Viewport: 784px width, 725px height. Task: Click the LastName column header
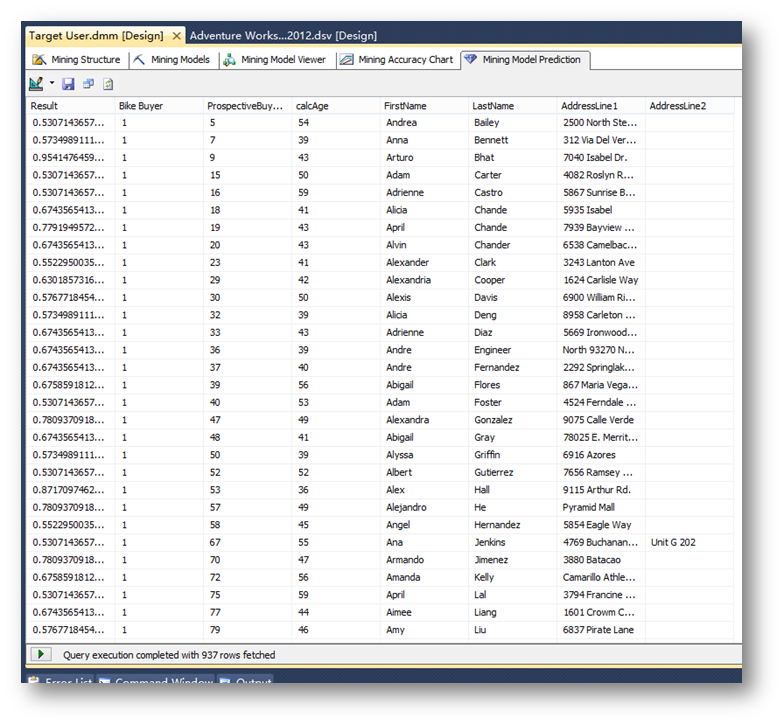pos(493,105)
